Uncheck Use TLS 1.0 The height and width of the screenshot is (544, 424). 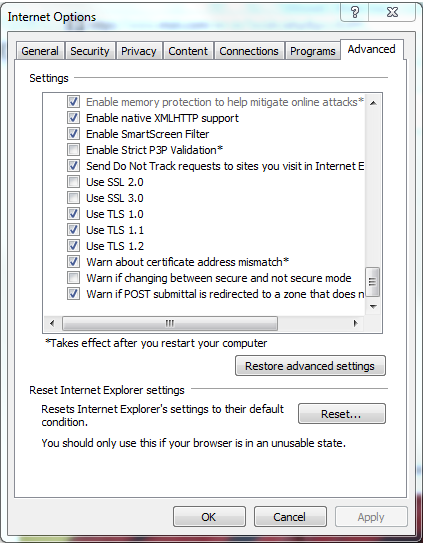click(73, 213)
